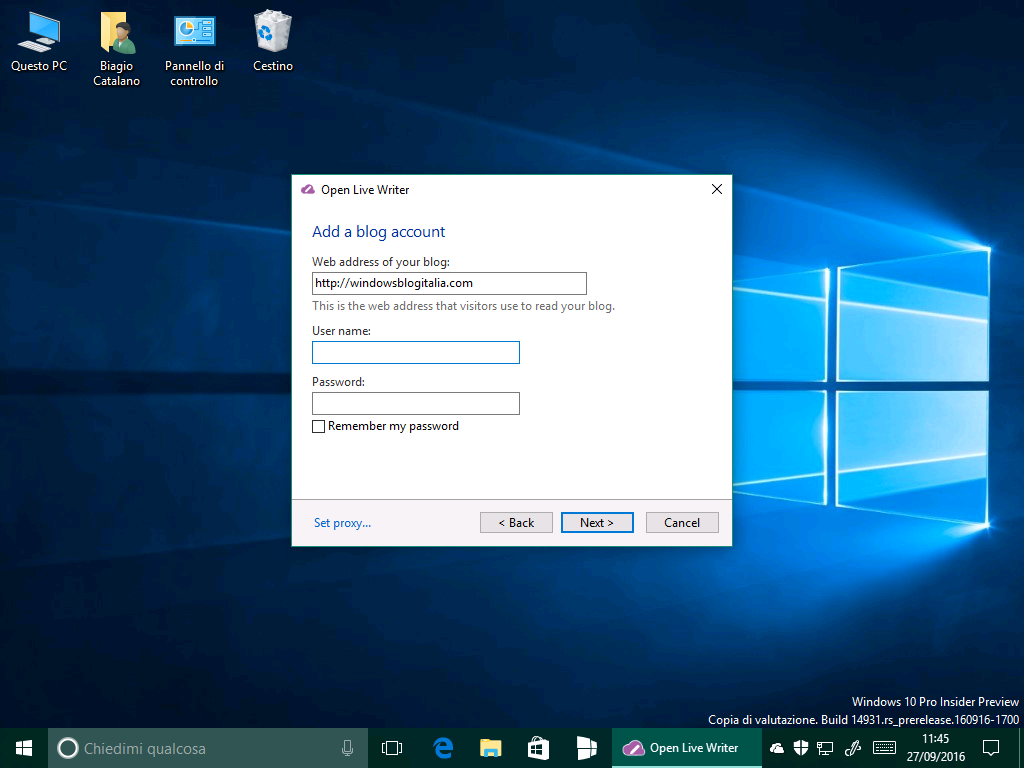Proceed with the Next button

click(597, 522)
